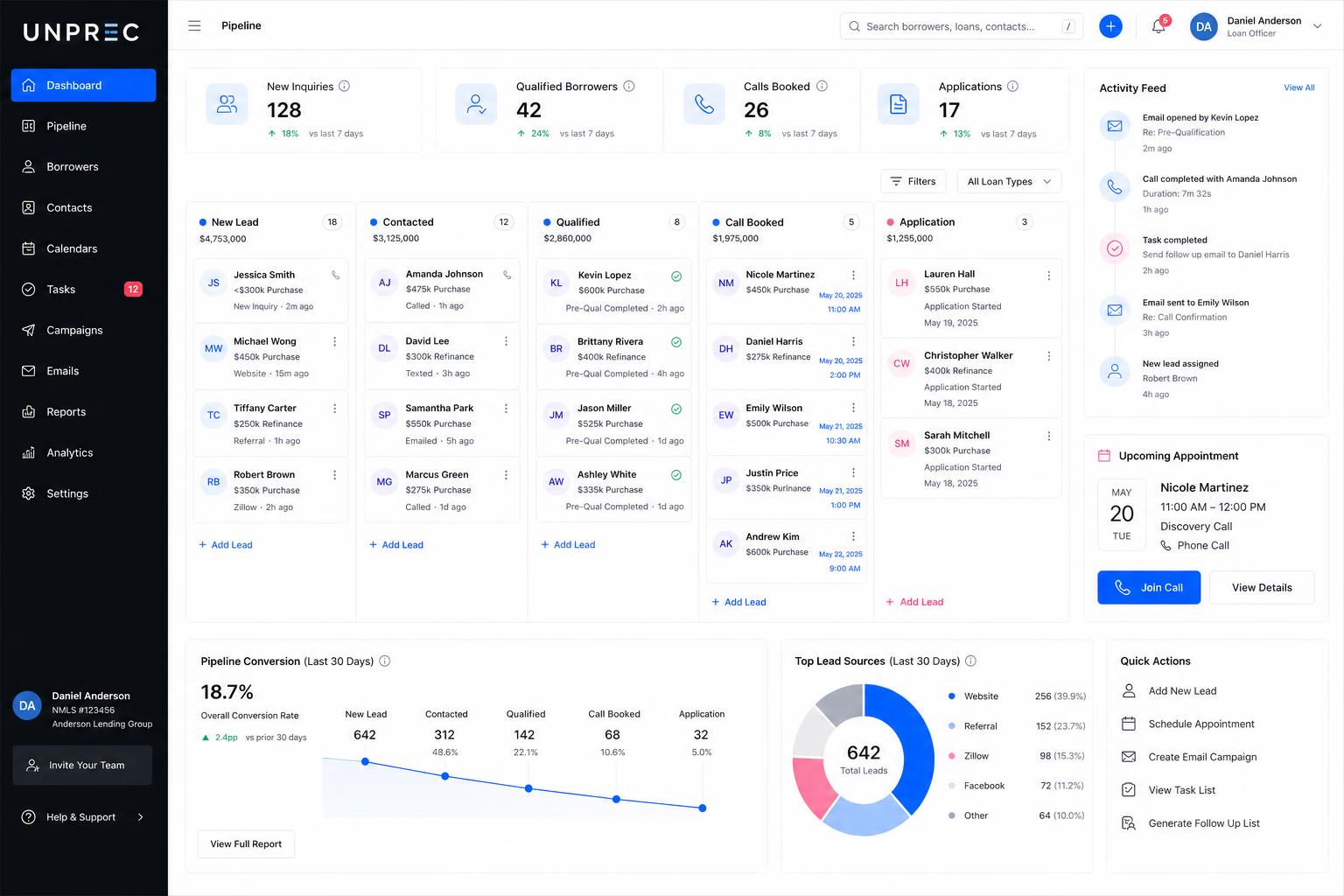Click the info icon beside Top Lead Sources
The image size is (1344, 896).
click(970, 661)
